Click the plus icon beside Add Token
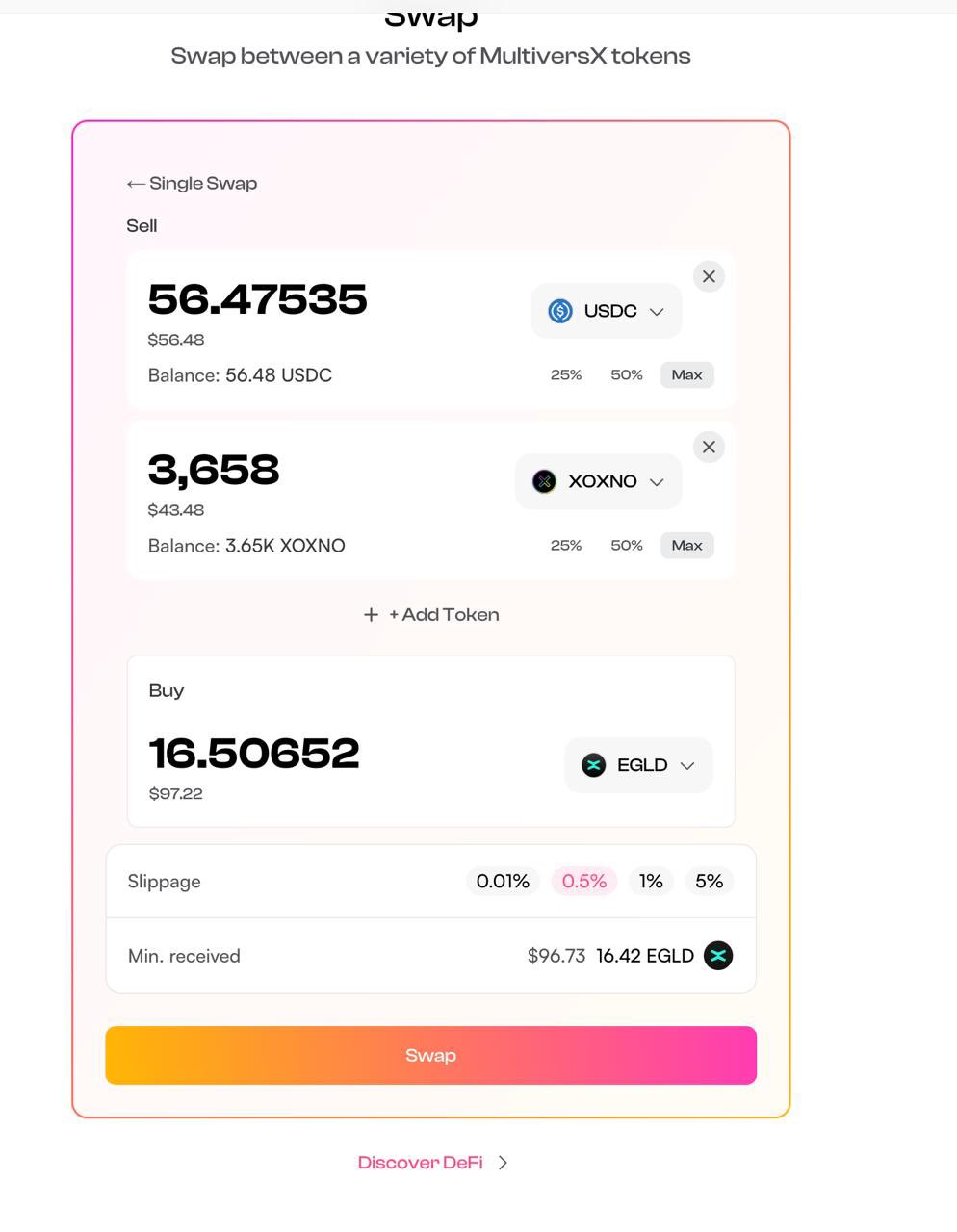This screenshot has height=1232, width=957. (x=371, y=615)
